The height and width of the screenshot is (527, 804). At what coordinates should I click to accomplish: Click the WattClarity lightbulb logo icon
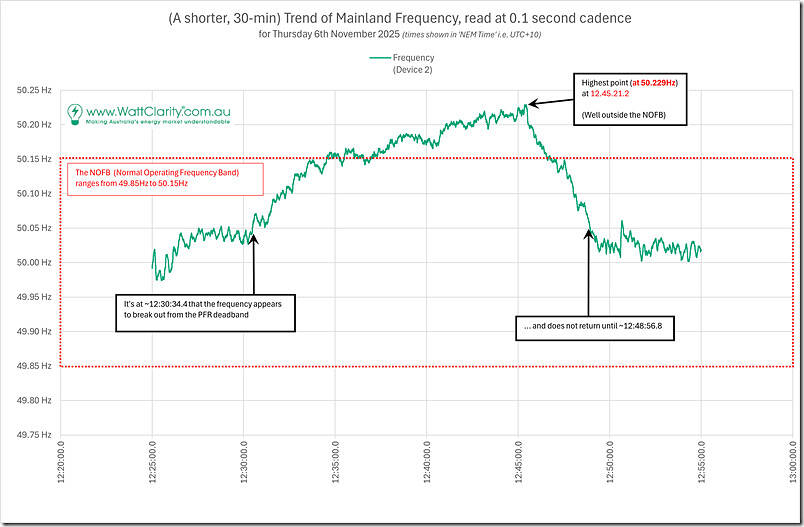coord(75,113)
